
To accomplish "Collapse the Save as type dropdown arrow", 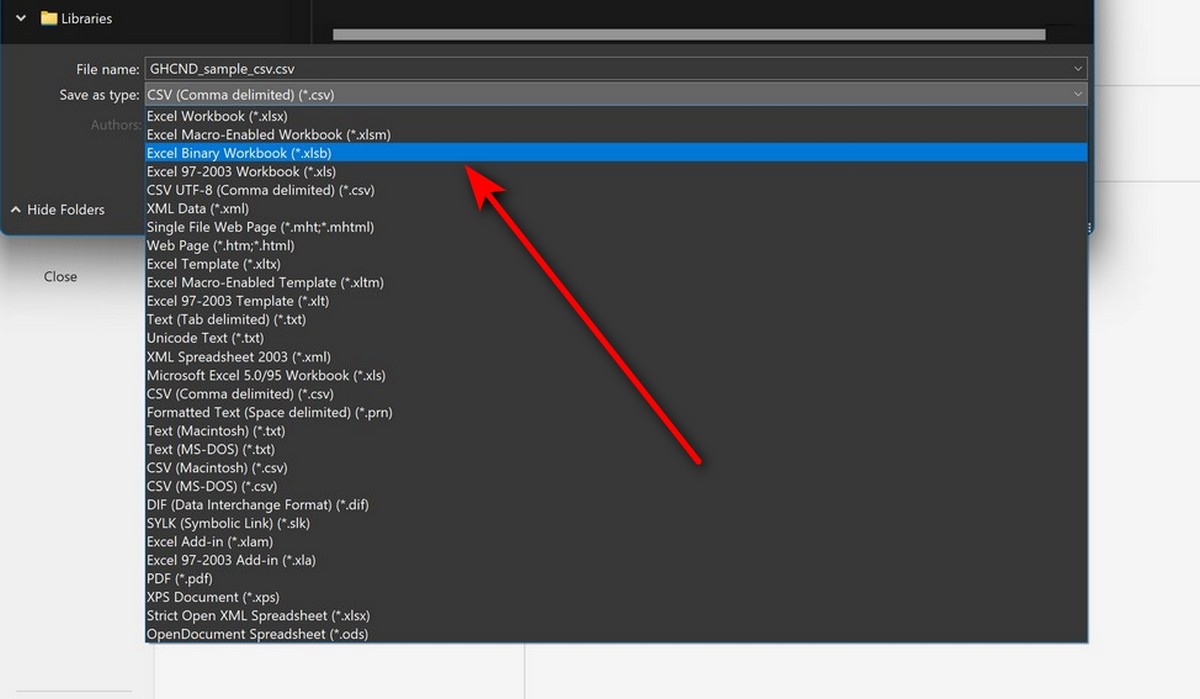I will click(1077, 95).
